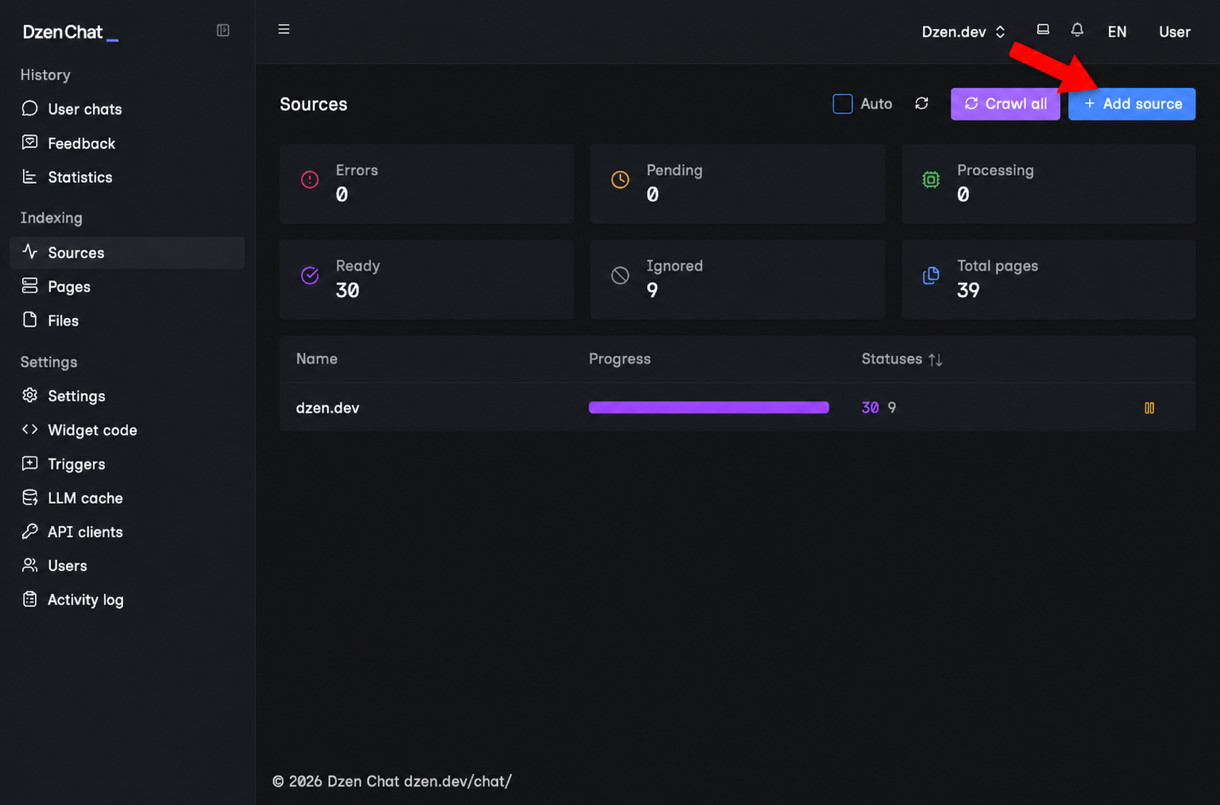Viewport: 1220px width, 805px height.
Task: Open the User account menu
Action: tap(1174, 32)
